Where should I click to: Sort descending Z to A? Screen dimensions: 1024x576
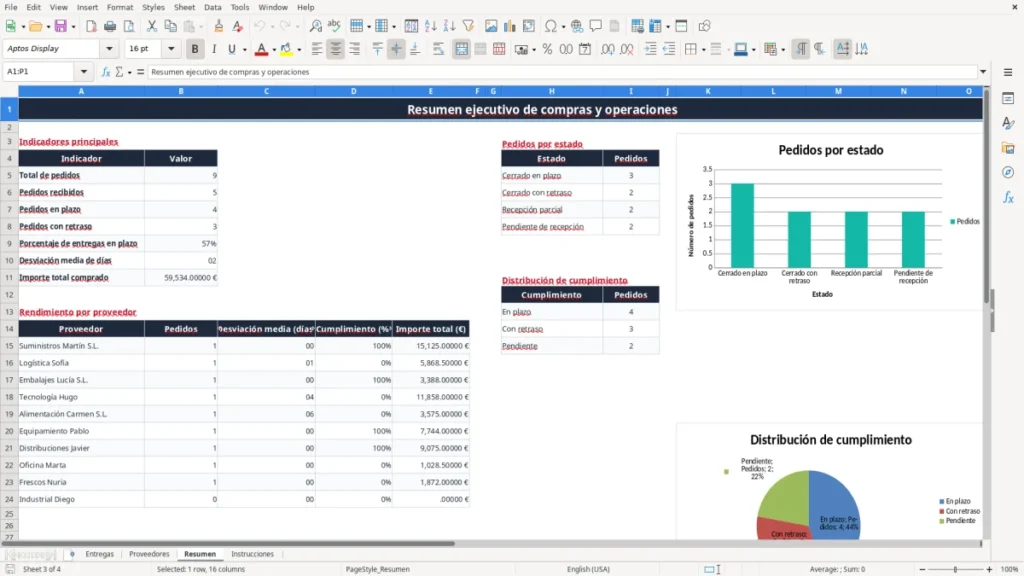[x=449, y=26]
